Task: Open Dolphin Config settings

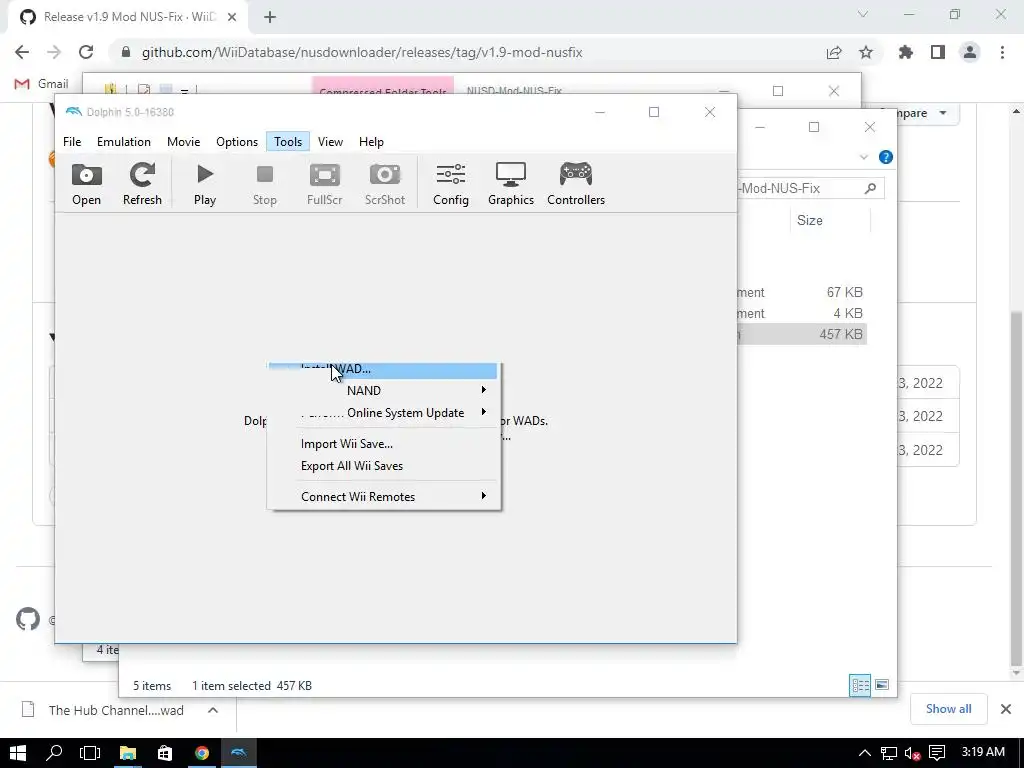Action: pyautogui.click(x=451, y=184)
